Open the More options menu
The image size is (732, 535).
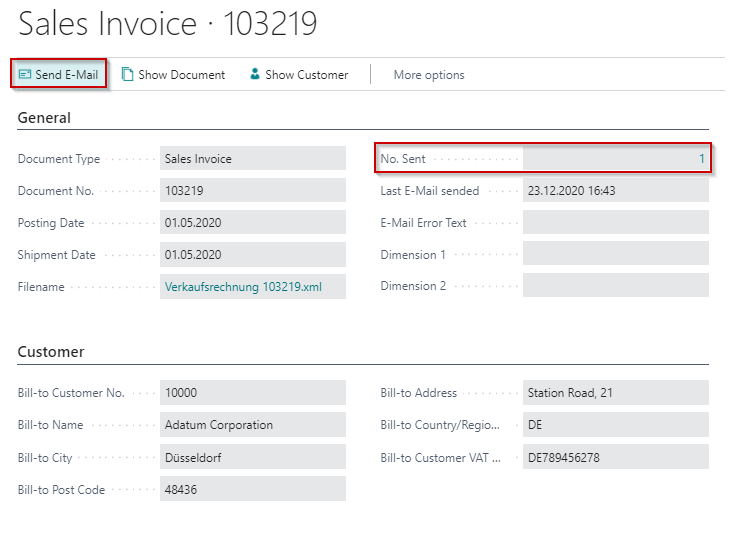(x=428, y=75)
